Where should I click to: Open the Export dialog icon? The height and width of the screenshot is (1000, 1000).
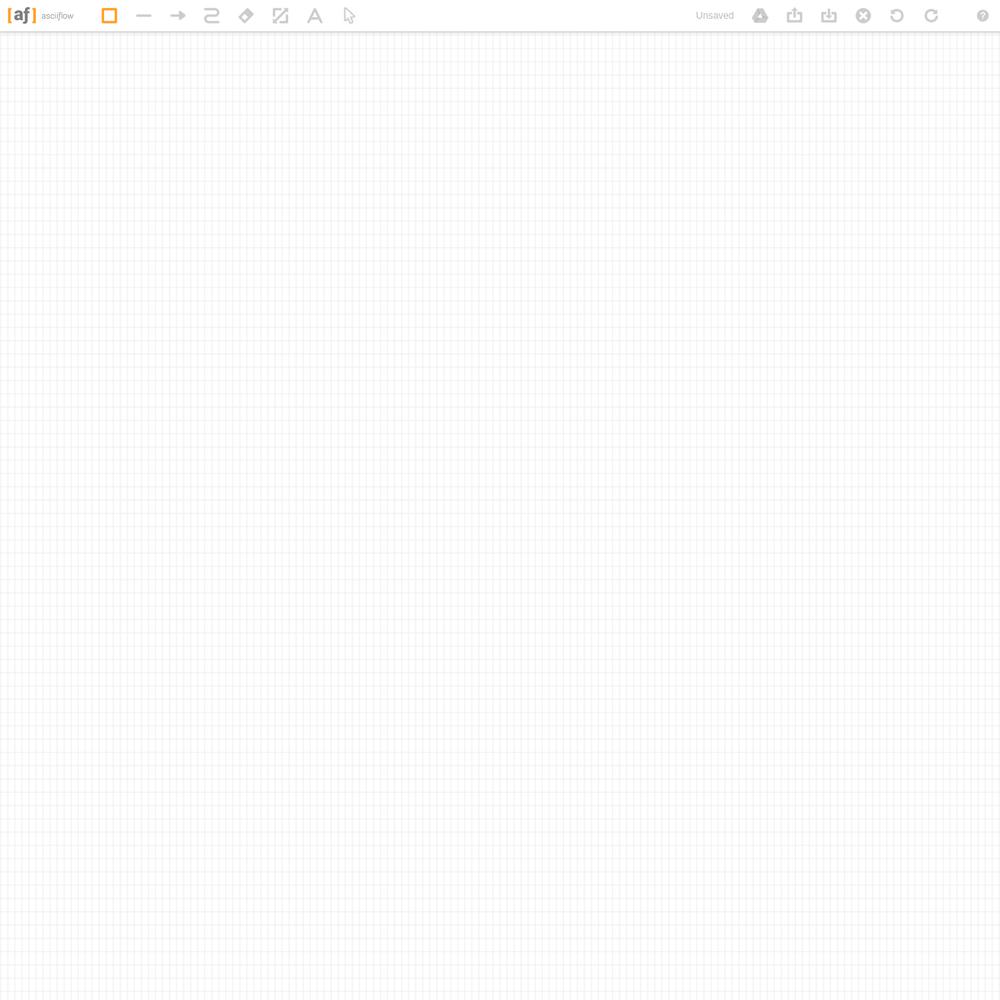[x=794, y=15]
